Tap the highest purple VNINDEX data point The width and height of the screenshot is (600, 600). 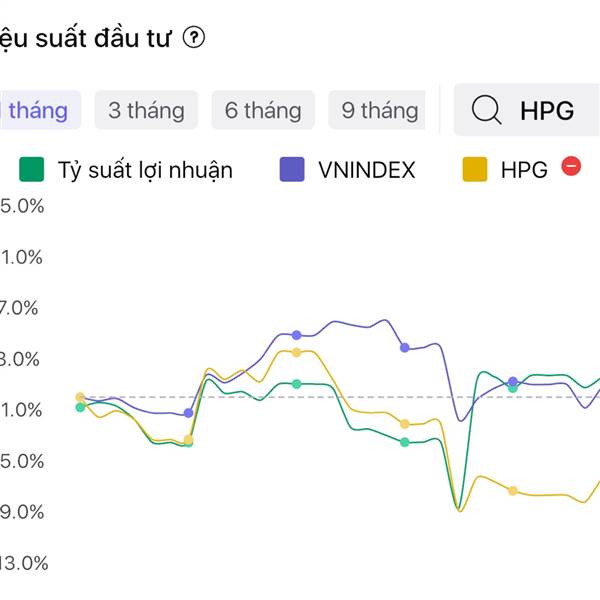(296, 334)
